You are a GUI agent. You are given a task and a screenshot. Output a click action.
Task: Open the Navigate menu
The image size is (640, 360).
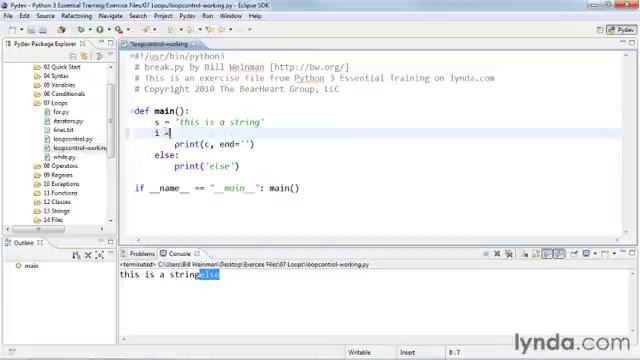click(111, 16)
